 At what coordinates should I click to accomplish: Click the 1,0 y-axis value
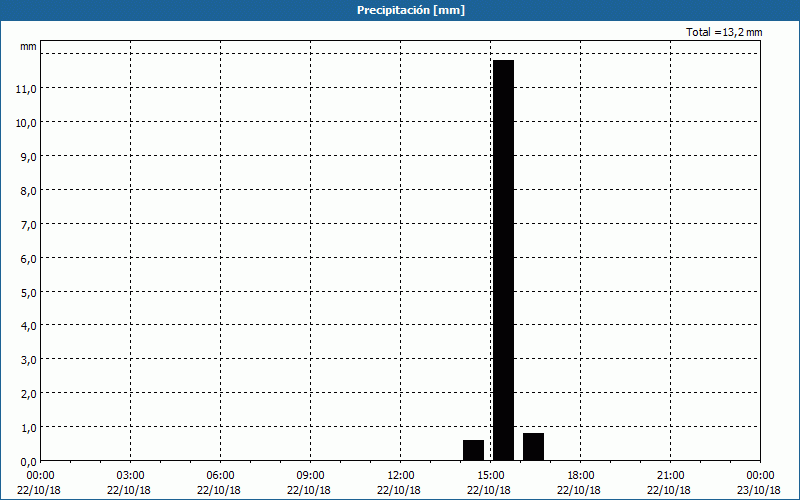[x=29, y=428]
